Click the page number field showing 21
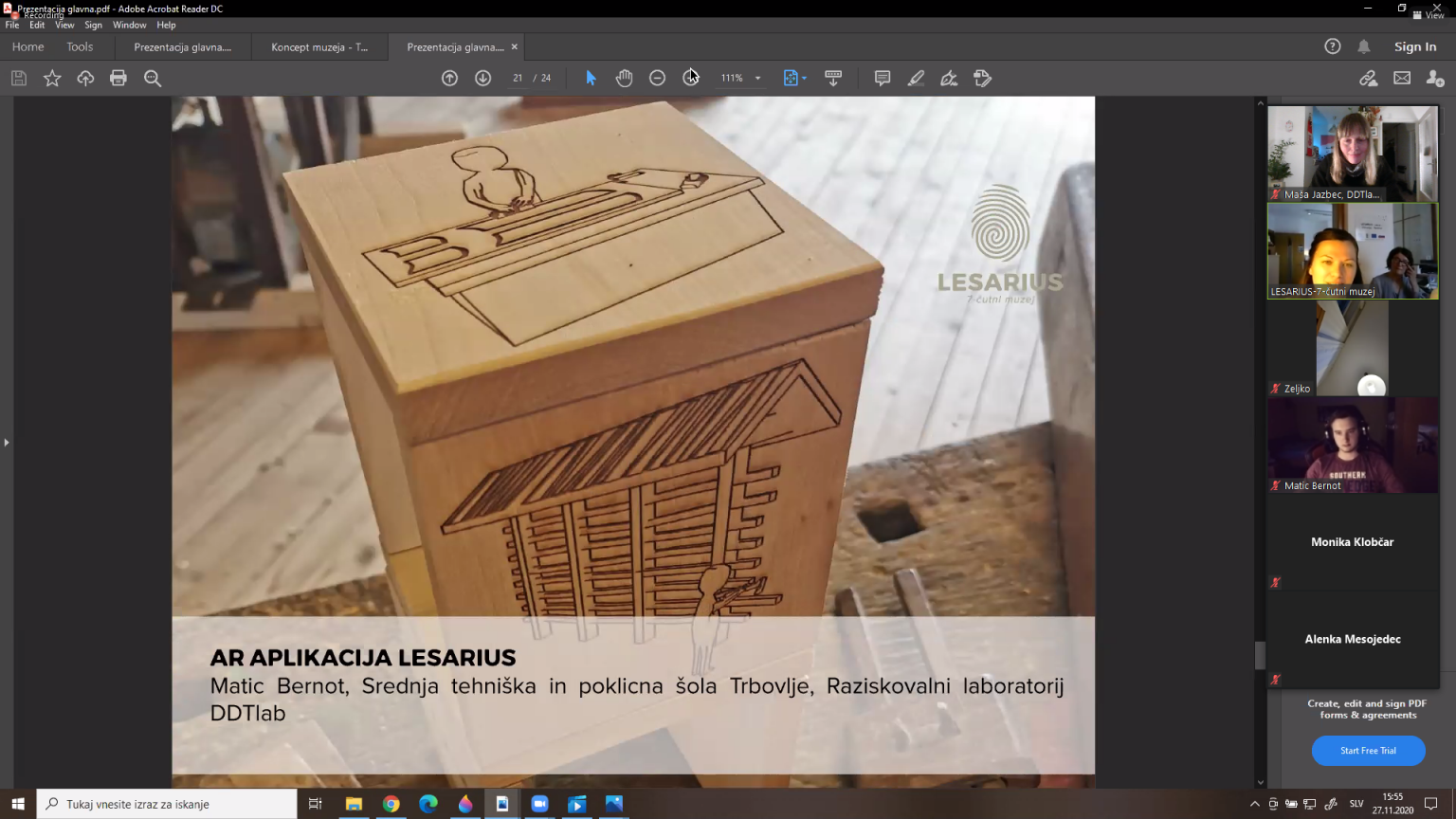 [x=518, y=78]
